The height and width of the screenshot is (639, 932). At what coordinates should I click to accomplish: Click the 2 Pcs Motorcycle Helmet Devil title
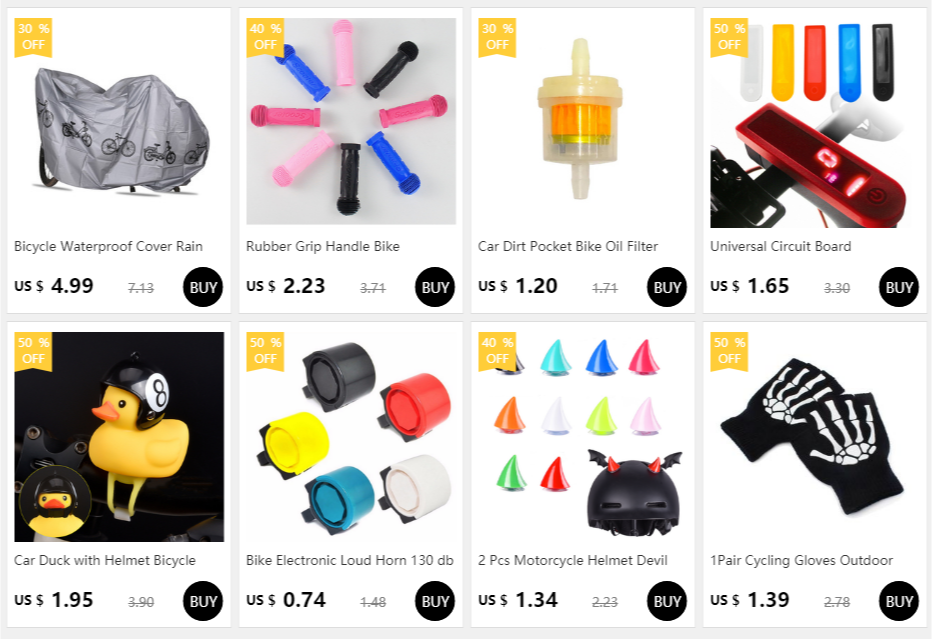(x=572, y=561)
